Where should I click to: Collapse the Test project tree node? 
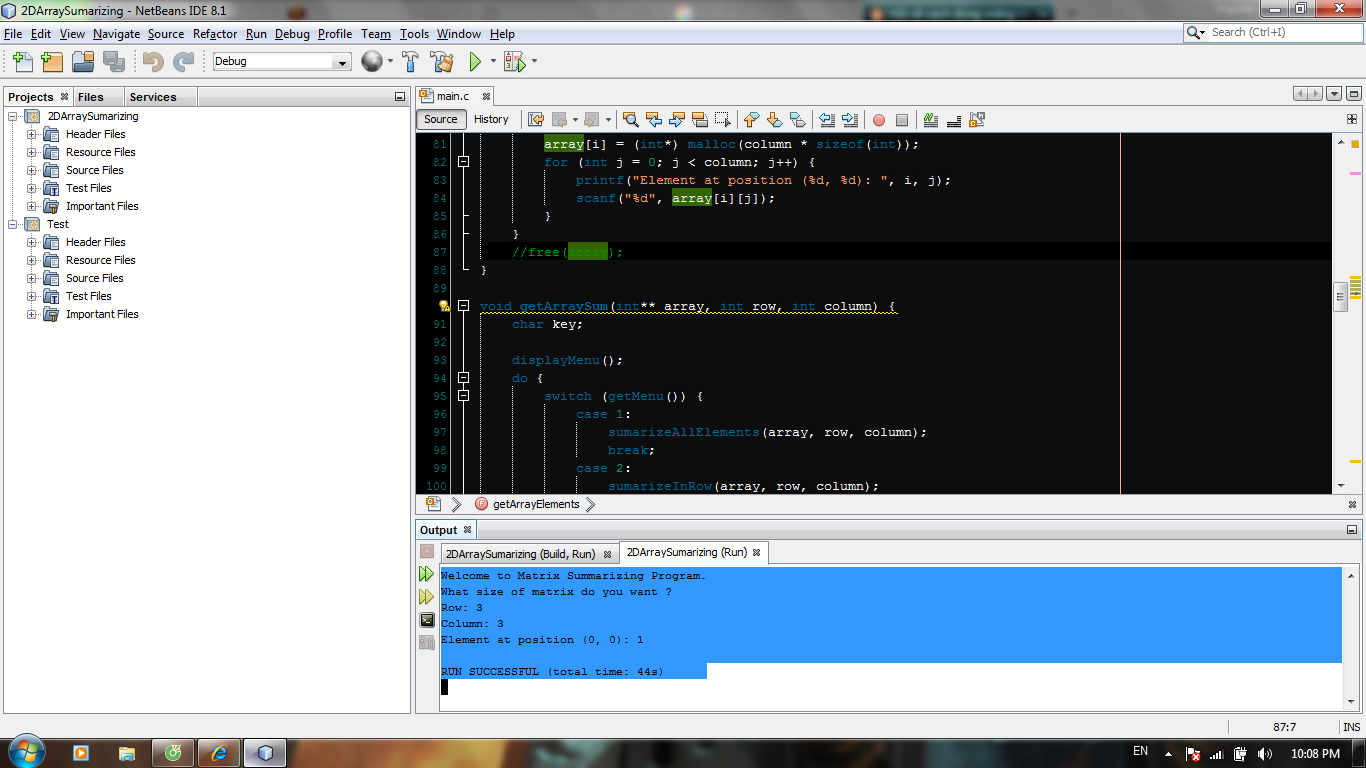click(x=14, y=224)
